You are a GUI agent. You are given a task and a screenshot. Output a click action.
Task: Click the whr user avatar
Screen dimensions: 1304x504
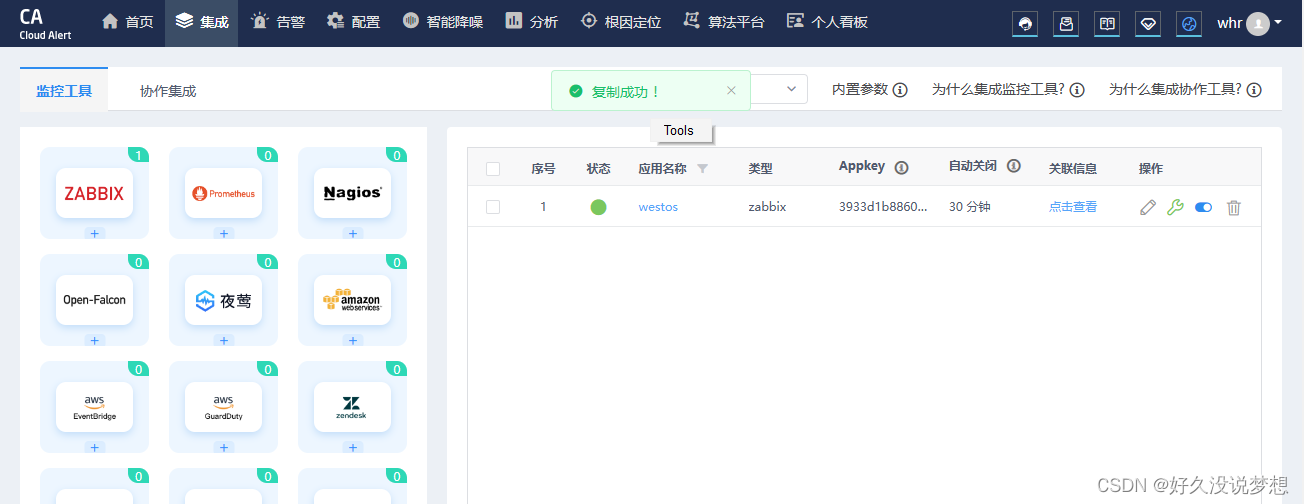[1257, 23]
